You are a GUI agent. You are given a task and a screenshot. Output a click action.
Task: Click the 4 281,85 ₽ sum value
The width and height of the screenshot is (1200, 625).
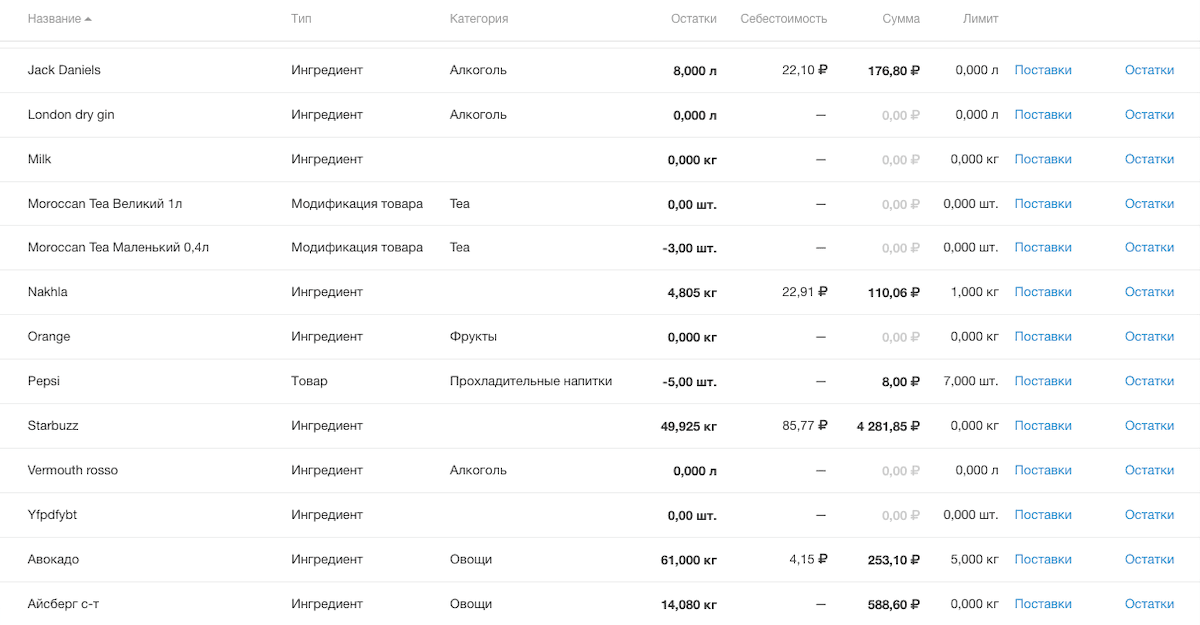[x=889, y=426]
